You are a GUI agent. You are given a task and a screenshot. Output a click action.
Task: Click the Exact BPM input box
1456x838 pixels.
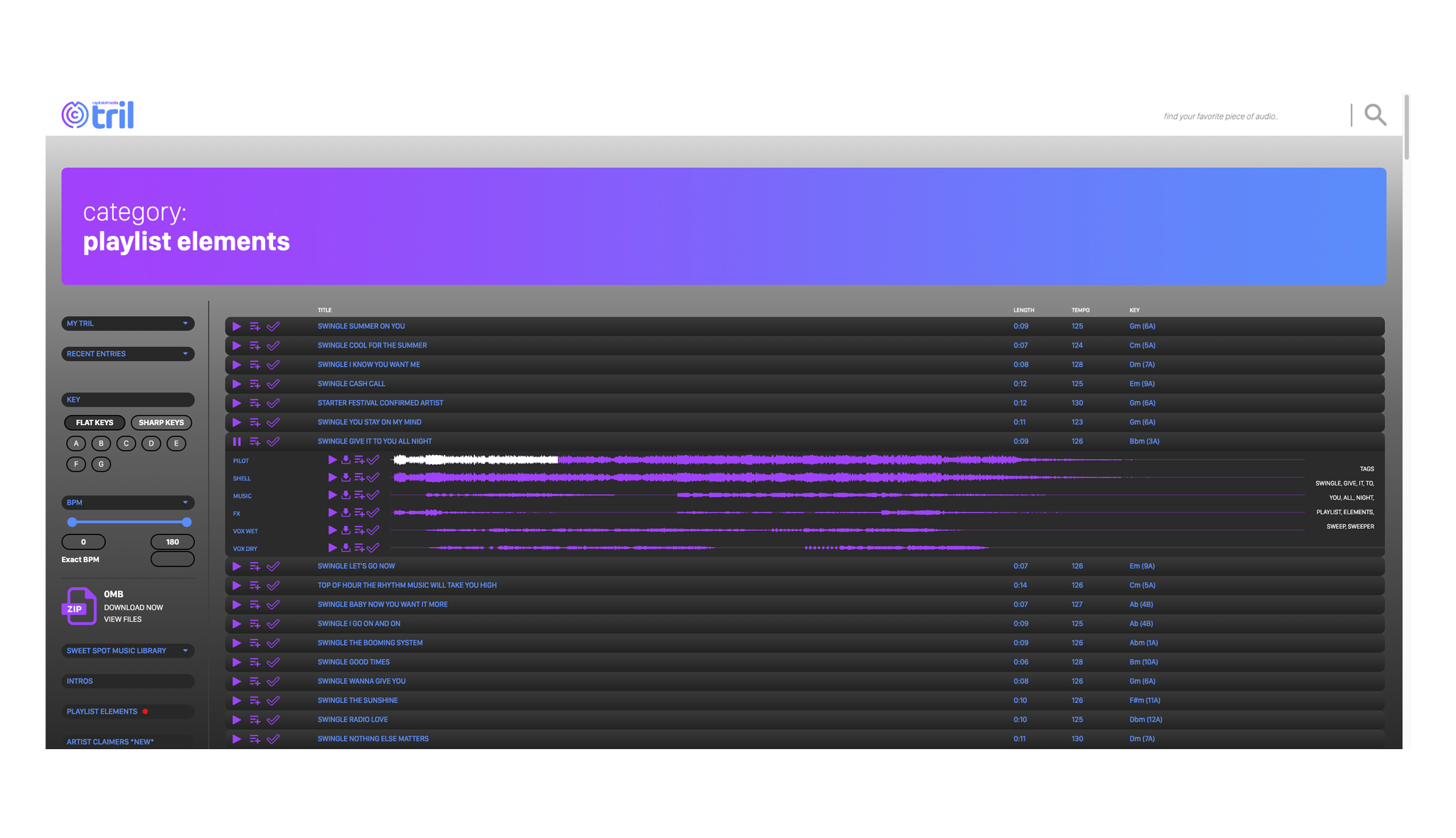pyautogui.click(x=173, y=559)
